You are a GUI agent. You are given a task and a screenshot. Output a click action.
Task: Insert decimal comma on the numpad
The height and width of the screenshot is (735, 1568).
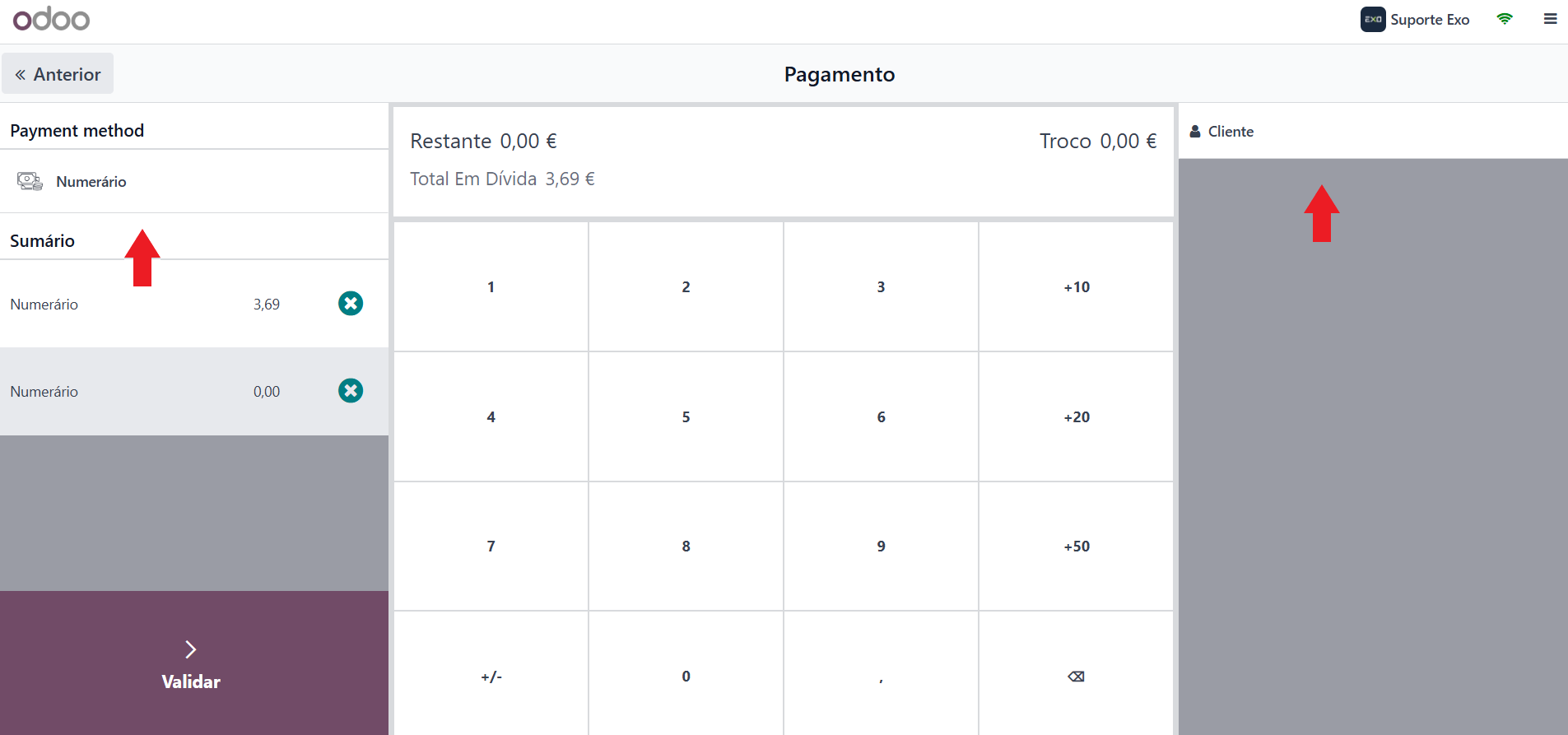pos(881,676)
